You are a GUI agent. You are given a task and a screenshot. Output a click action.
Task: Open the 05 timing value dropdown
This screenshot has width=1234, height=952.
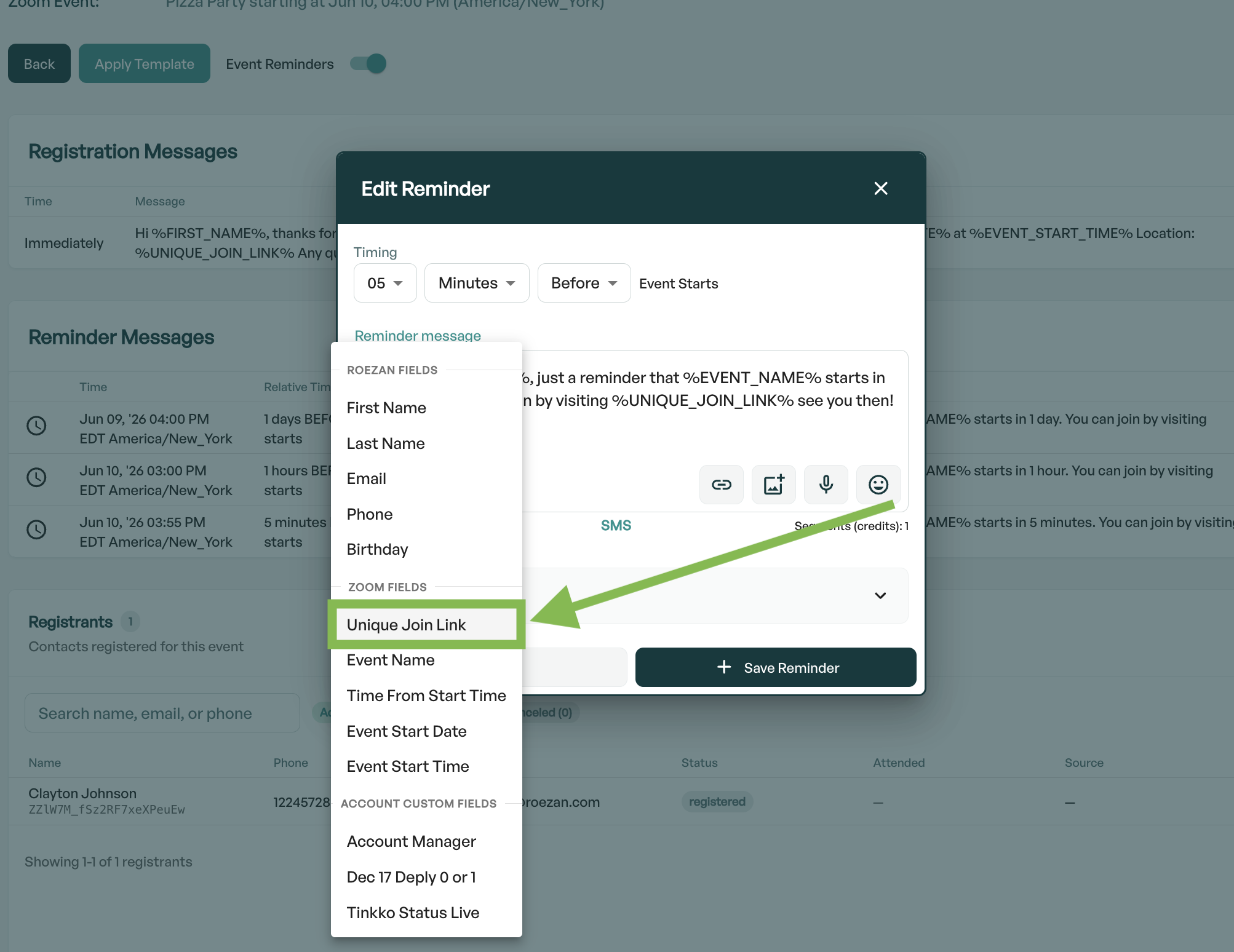coord(385,283)
